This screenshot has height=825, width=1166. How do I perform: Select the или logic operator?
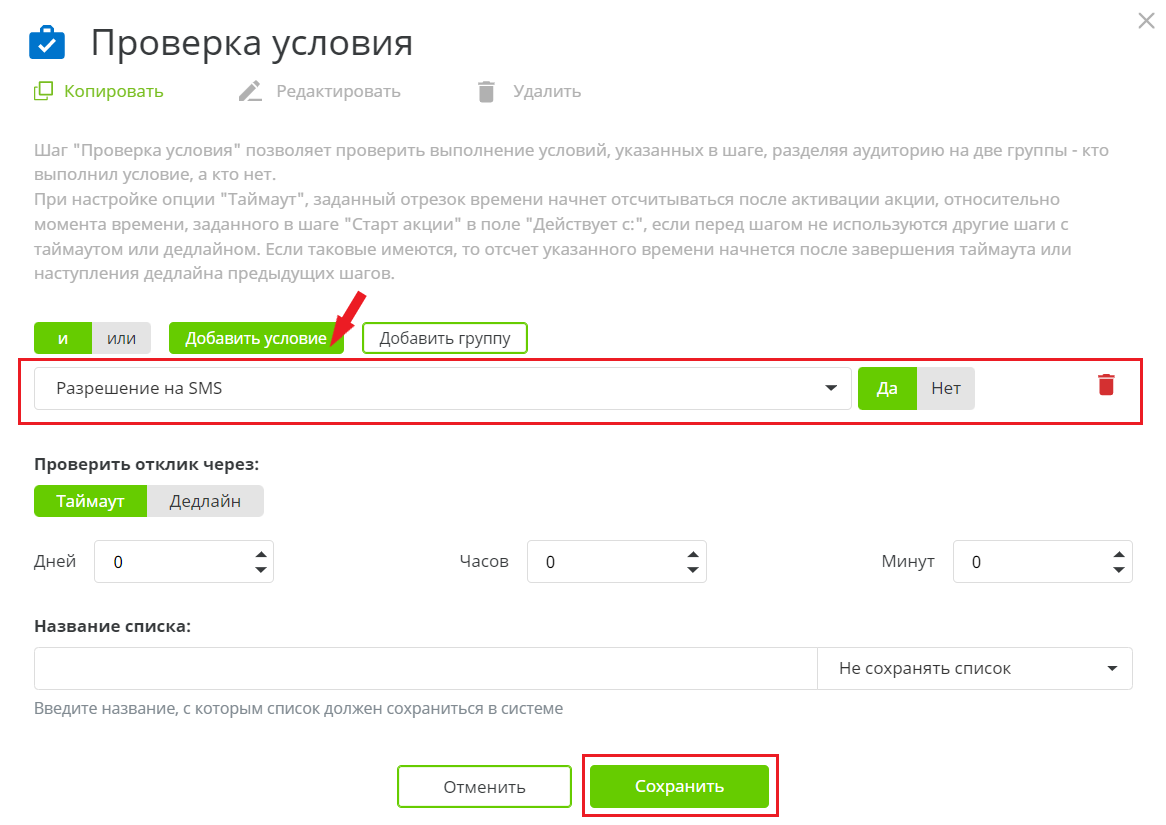click(x=121, y=338)
